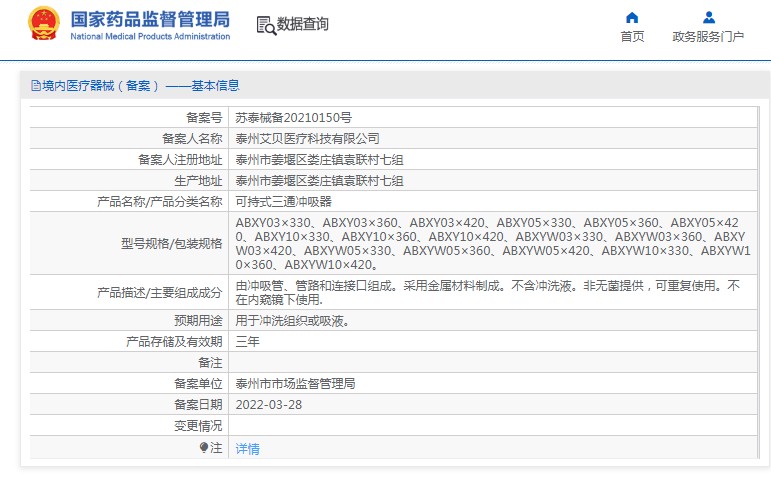Click label 备案单位
This screenshot has width=771, height=477.
[198, 384]
